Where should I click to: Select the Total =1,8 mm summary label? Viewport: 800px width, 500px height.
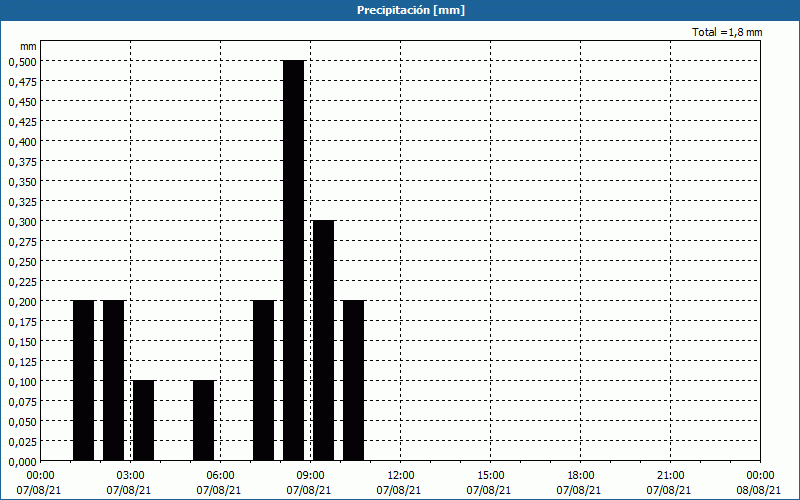click(x=727, y=32)
